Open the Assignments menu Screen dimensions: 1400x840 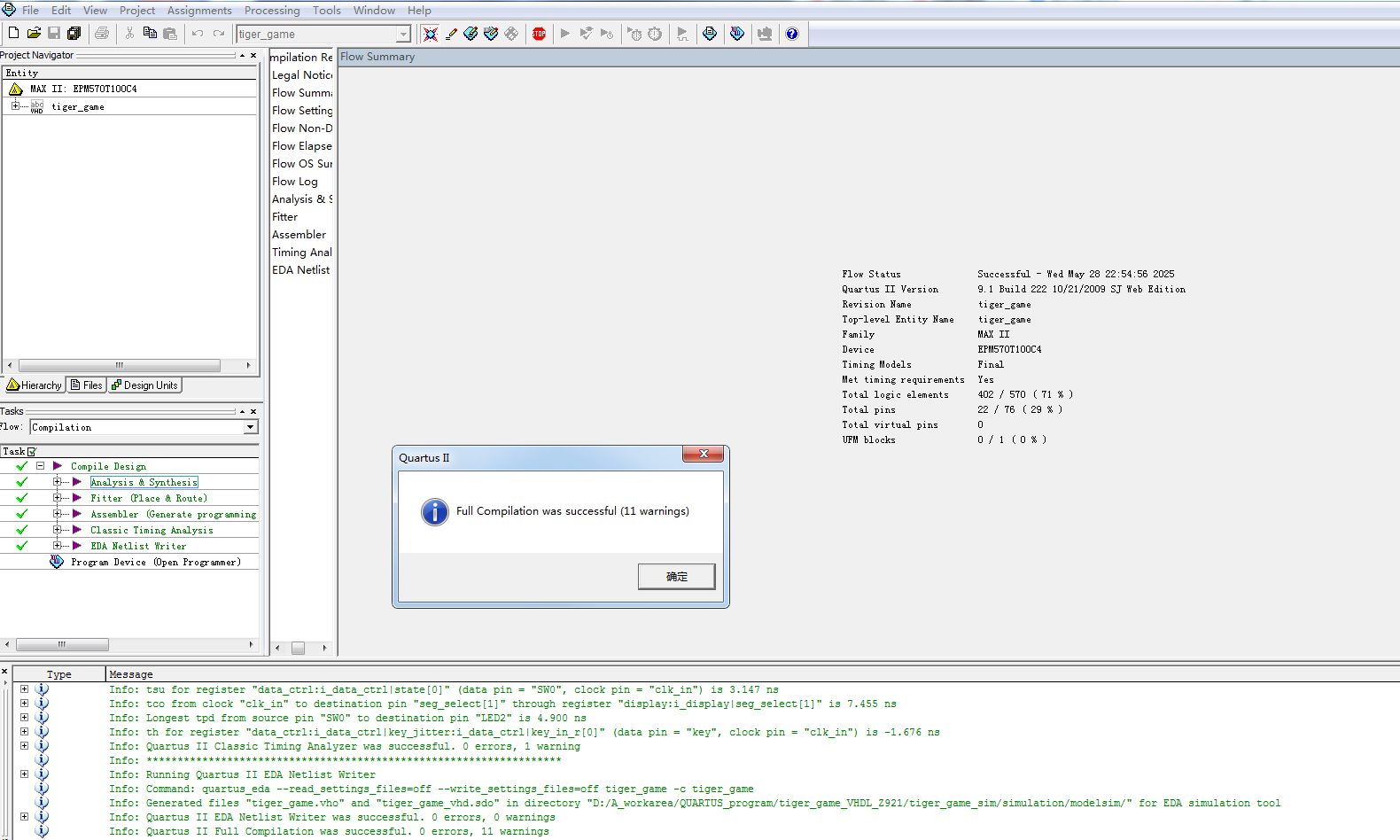199,11
